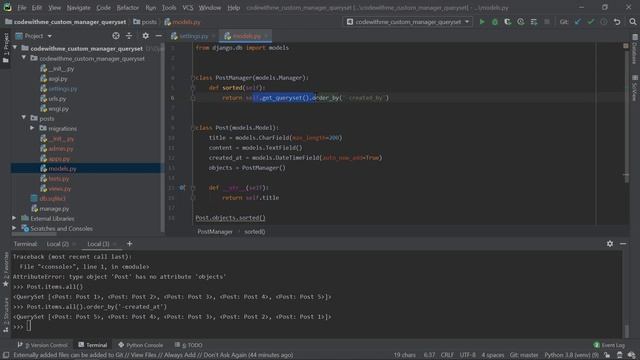The width and height of the screenshot is (640, 360).
Task: Click the UTF-8 encoding in the status bar
Action: coord(467,355)
